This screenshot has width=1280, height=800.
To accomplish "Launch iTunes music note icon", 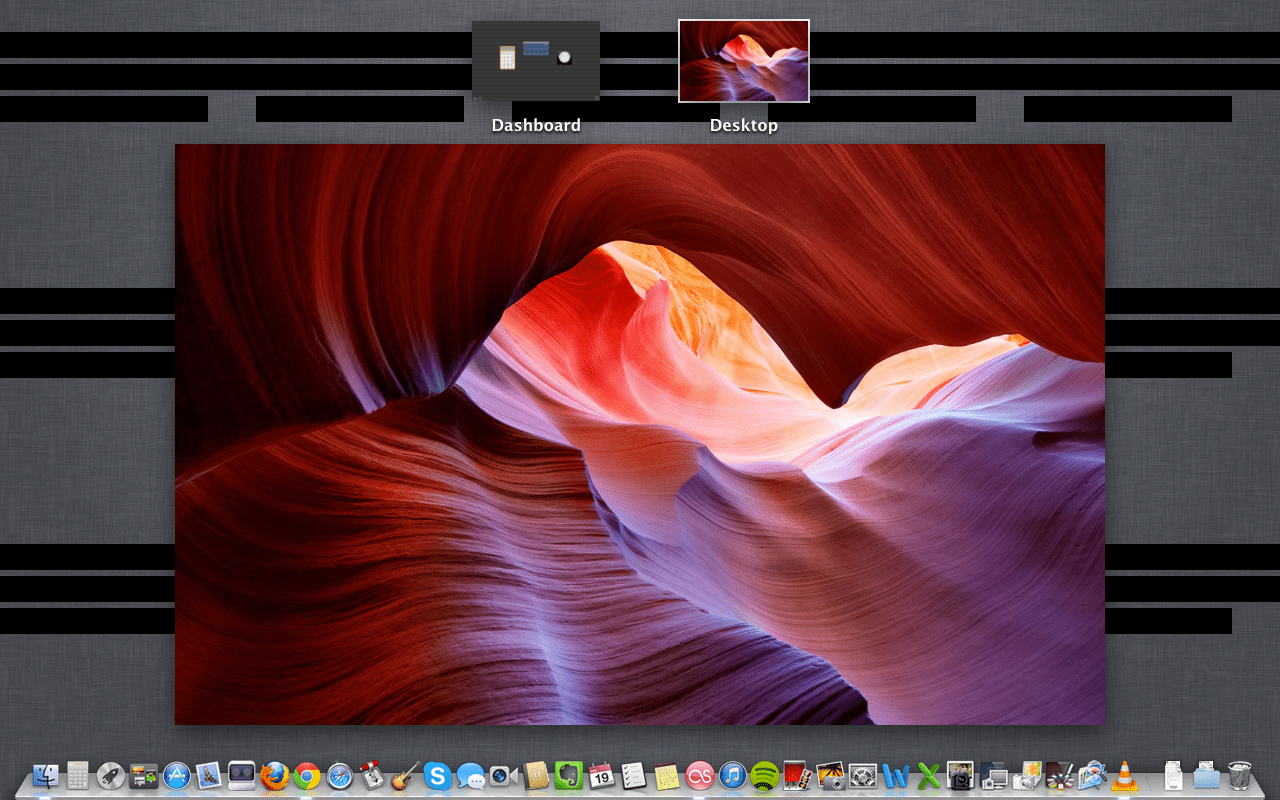I will click(732, 775).
